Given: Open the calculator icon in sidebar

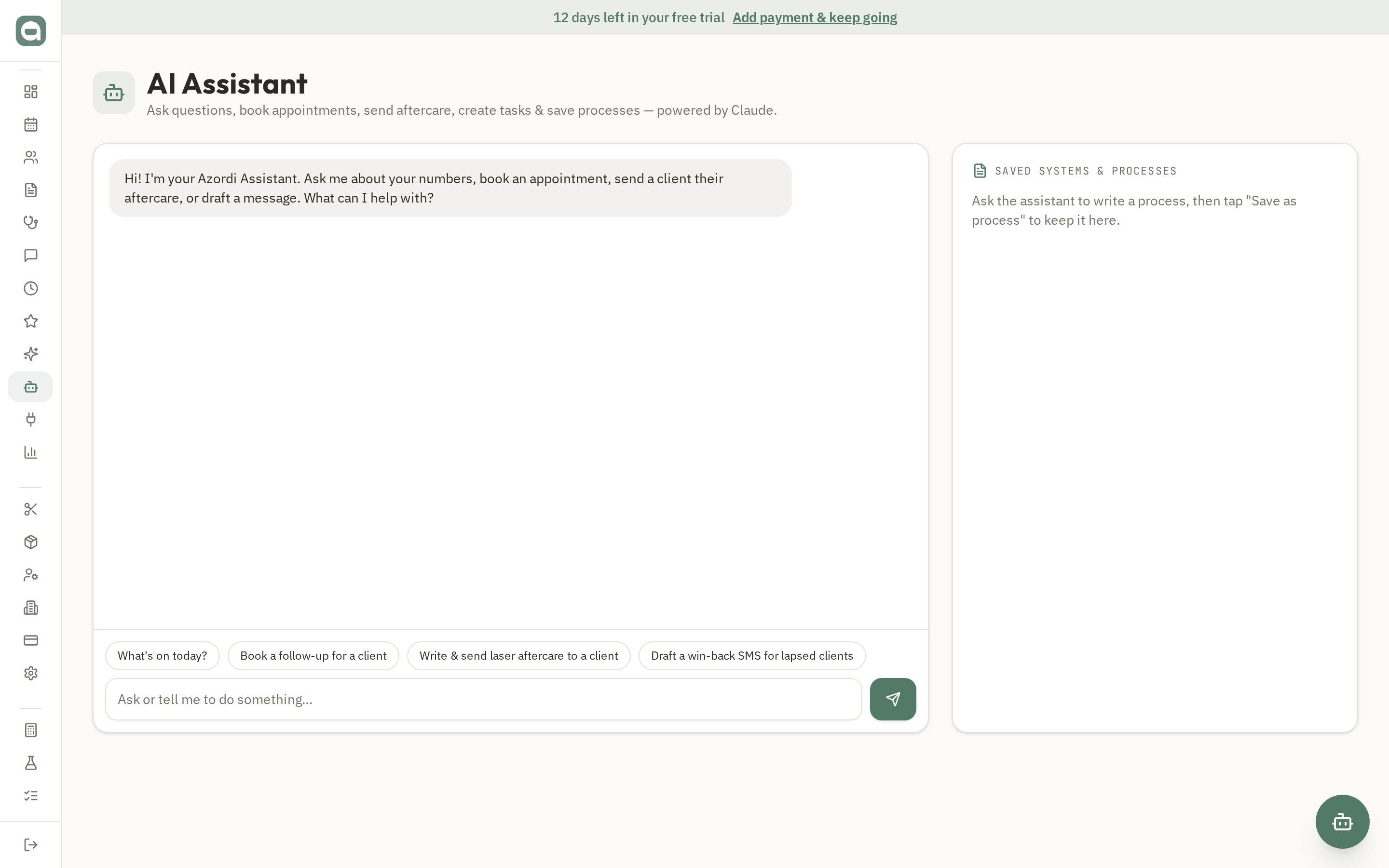Looking at the screenshot, I should tap(30, 730).
